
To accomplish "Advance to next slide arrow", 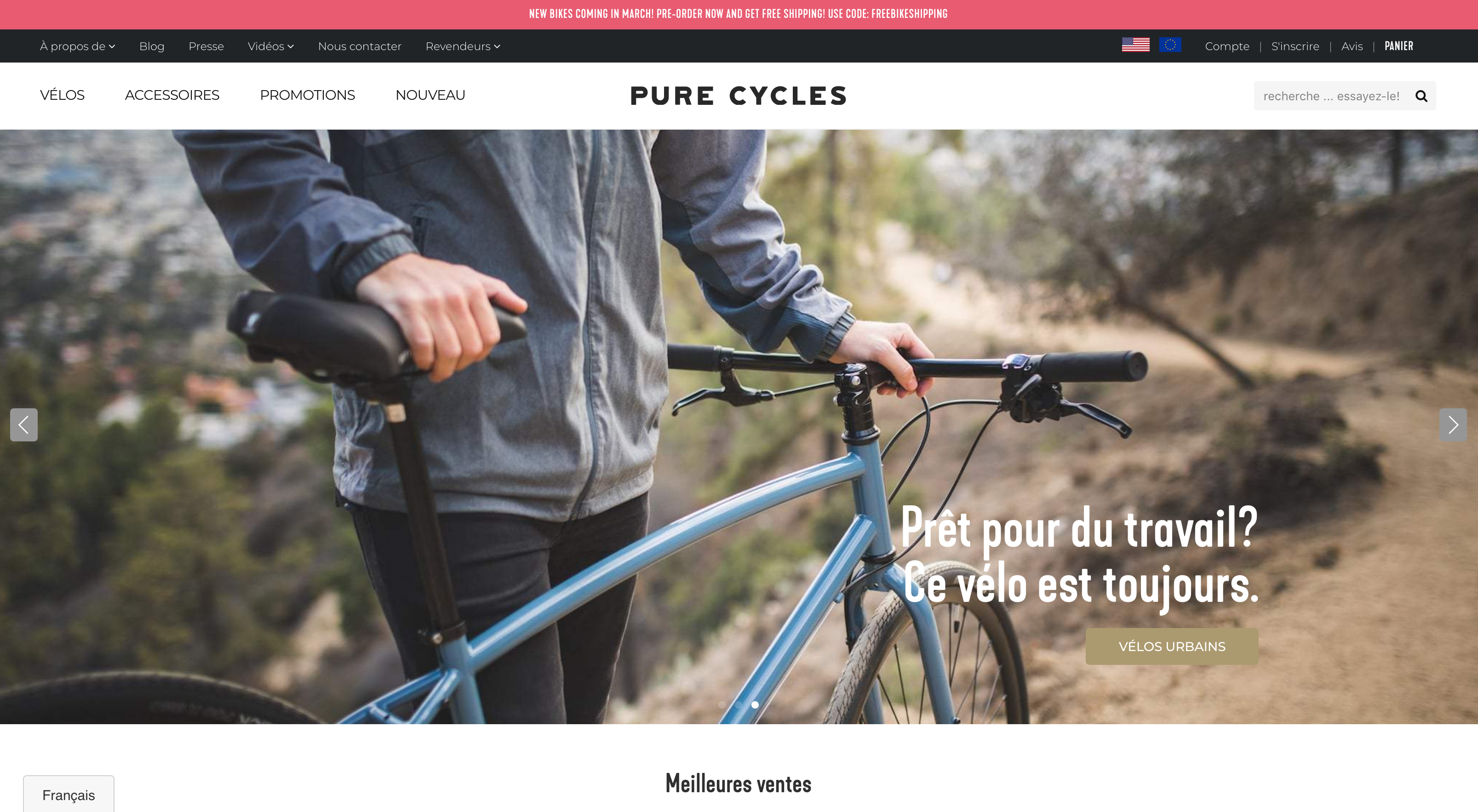I will click(x=1453, y=425).
